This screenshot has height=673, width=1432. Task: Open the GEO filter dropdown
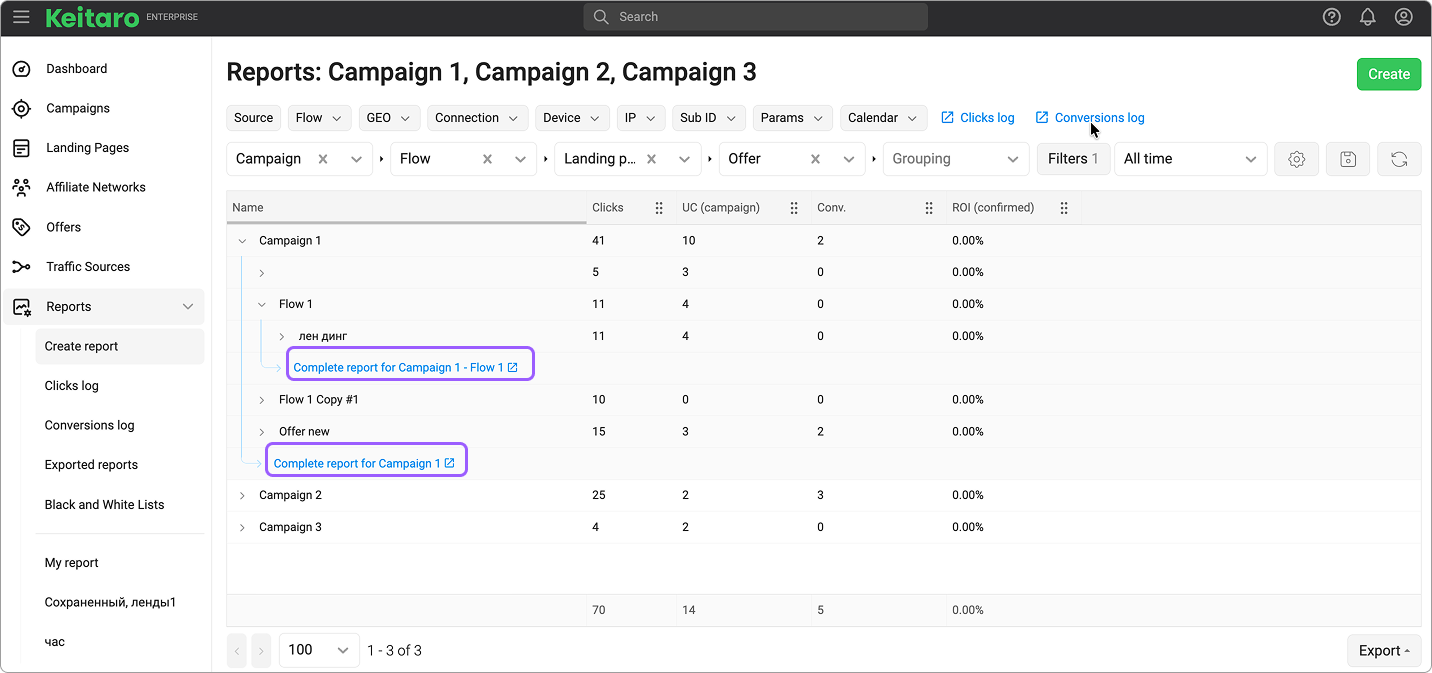pyautogui.click(x=389, y=118)
